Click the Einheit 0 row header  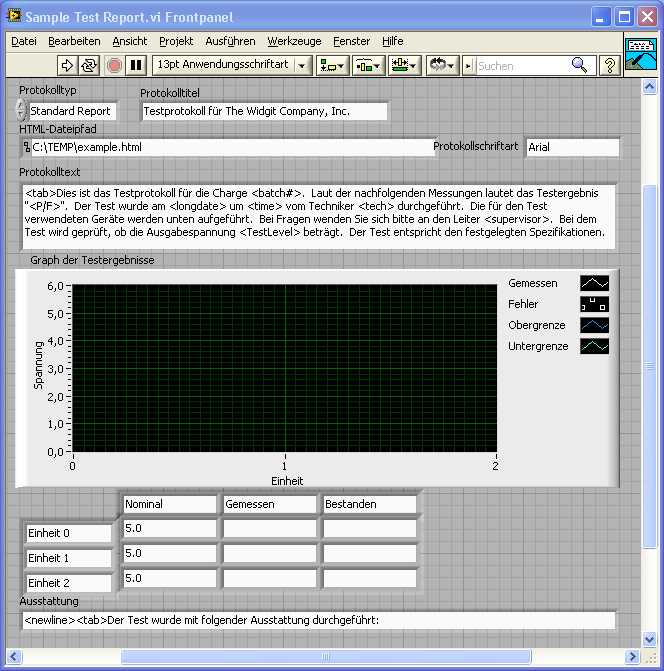(68, 533)
